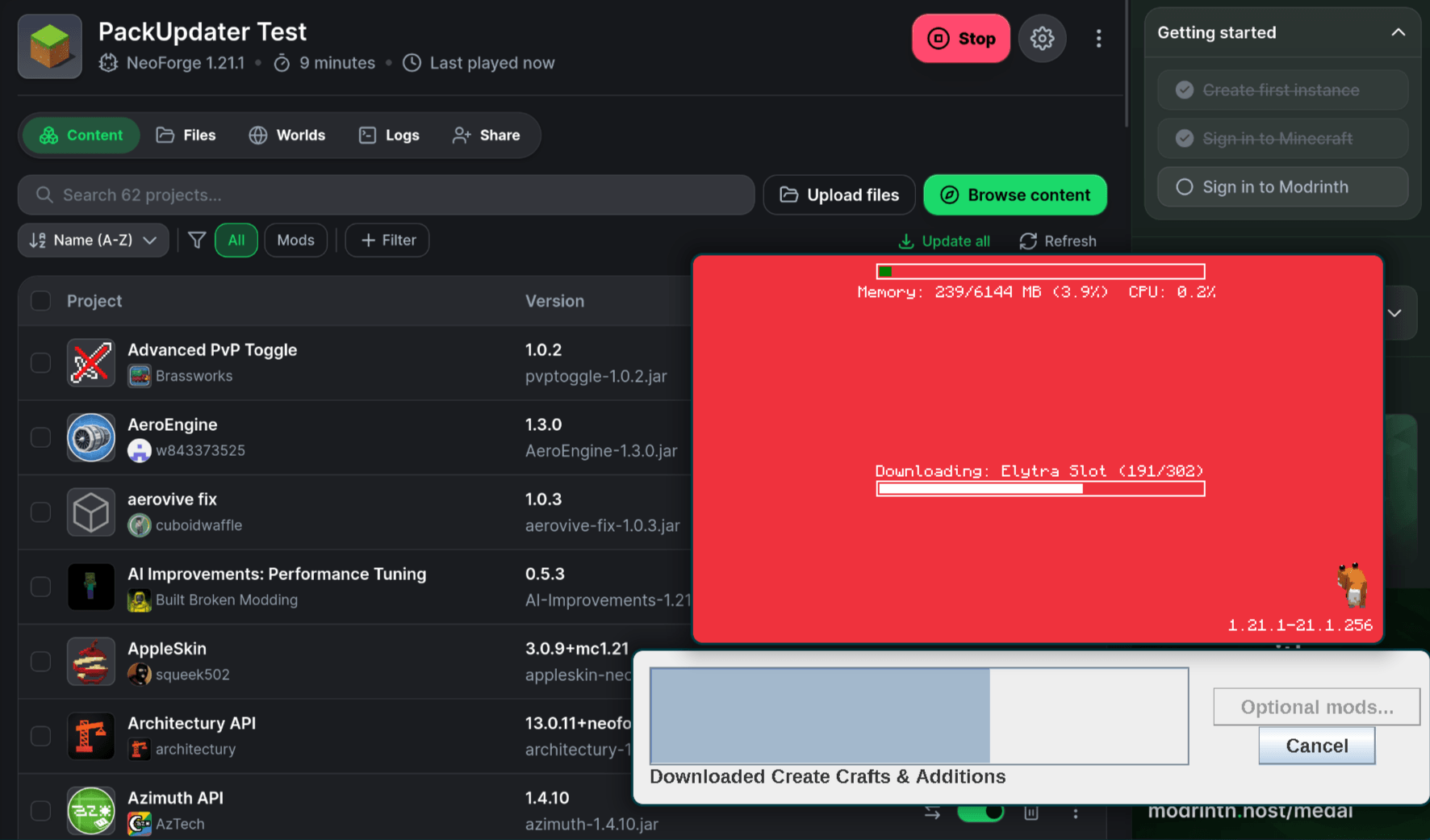1430x840 pixels.
Task: Expand the chevron right of Minecraft window
Action: coord(1394,313)
